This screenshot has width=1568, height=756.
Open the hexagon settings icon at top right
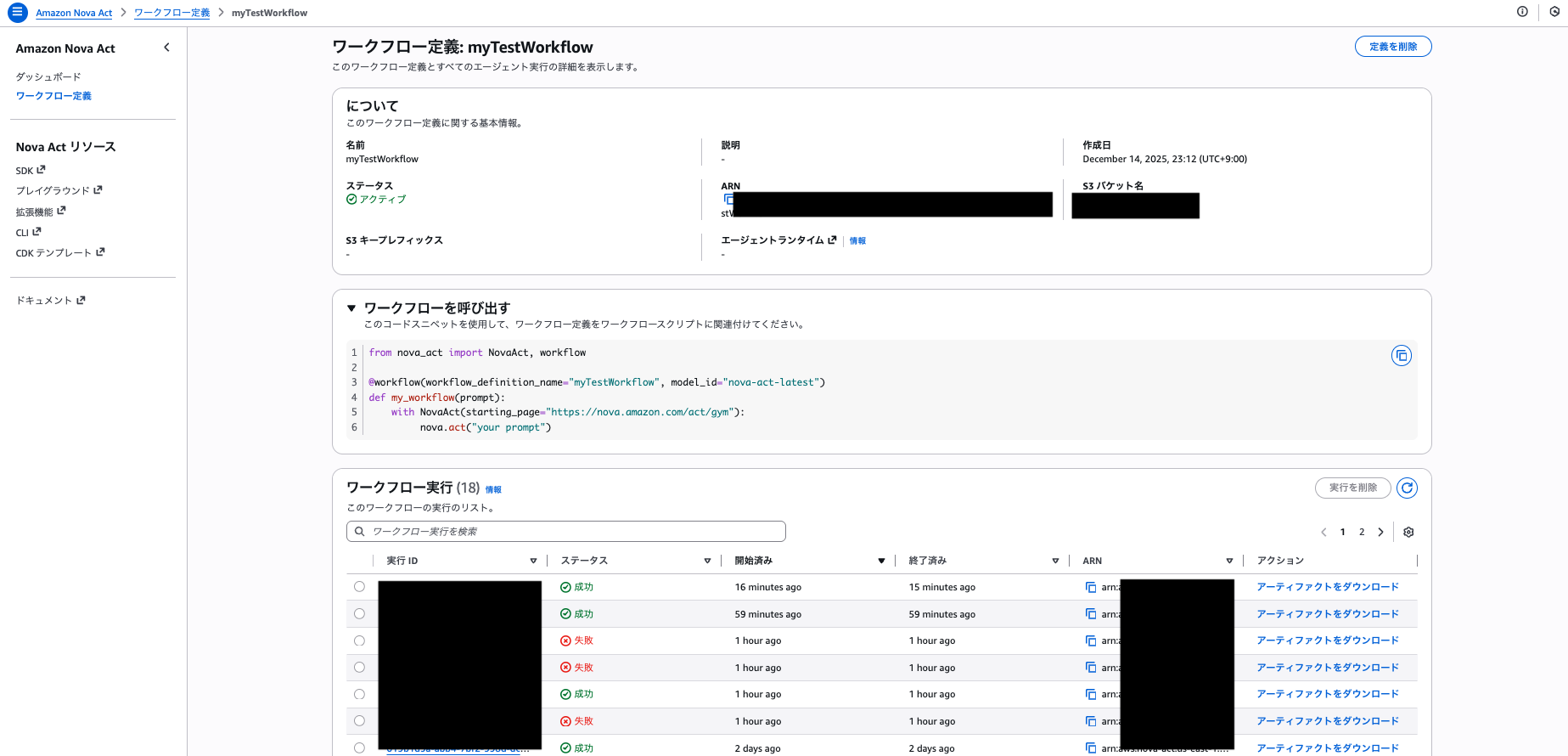coord(1554,12)
